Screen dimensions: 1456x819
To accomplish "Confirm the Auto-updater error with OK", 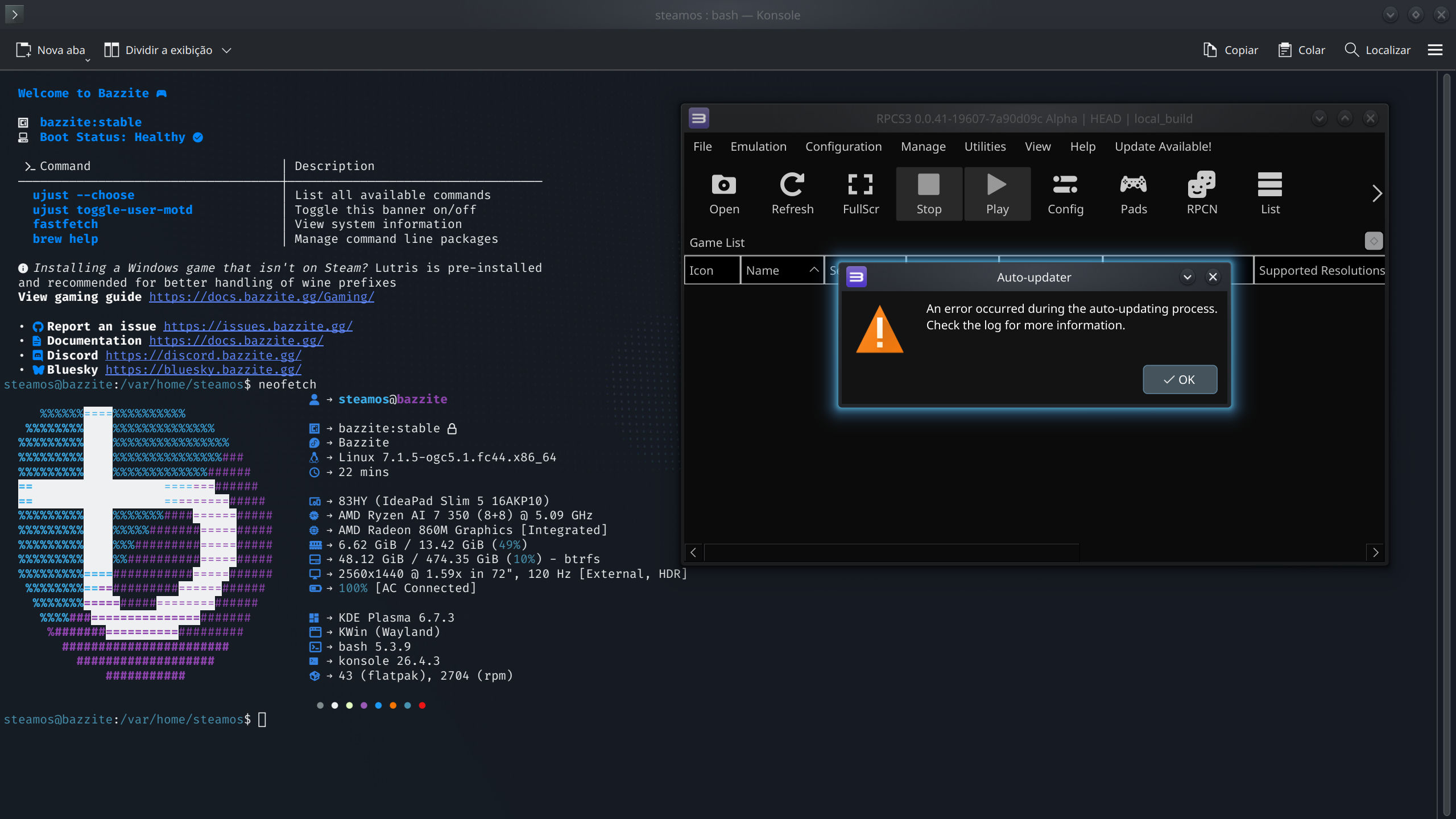I will coord(1180,379).
